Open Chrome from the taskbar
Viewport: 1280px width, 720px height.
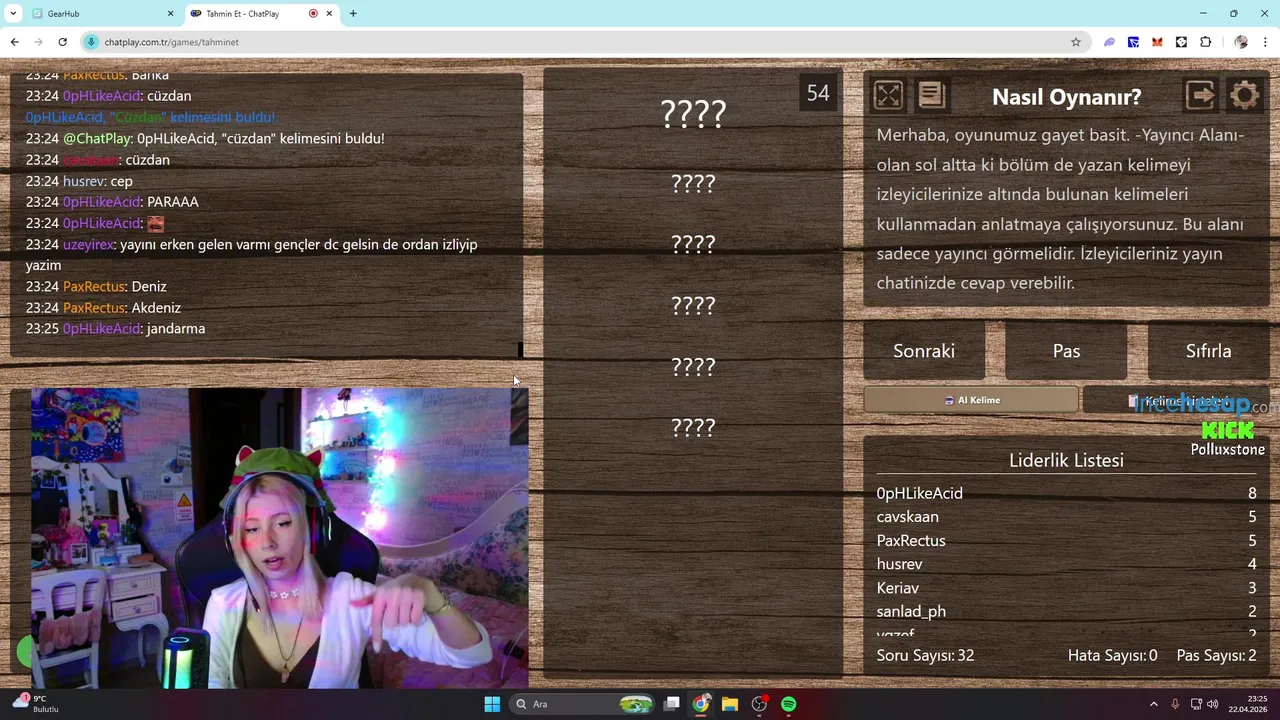(701, 704)
